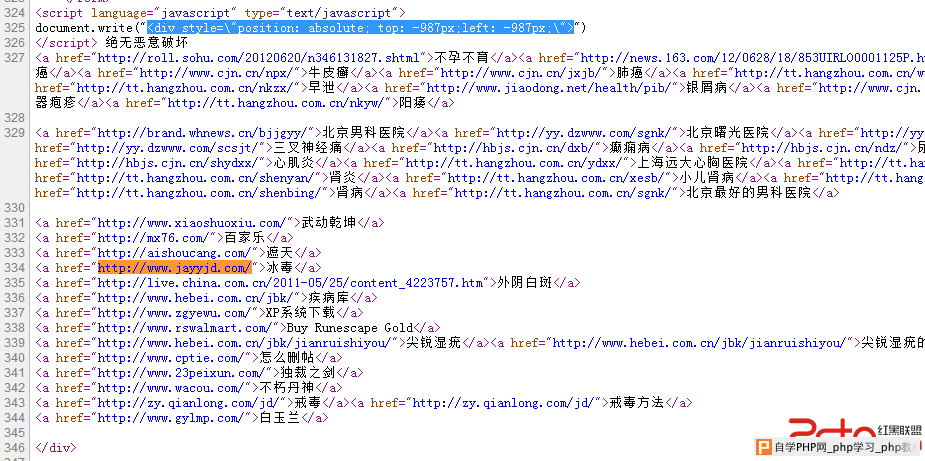Click the closing </div> tag on line 346
The width and height of the screenshot is (925, 461).
[x=55, y=448]
